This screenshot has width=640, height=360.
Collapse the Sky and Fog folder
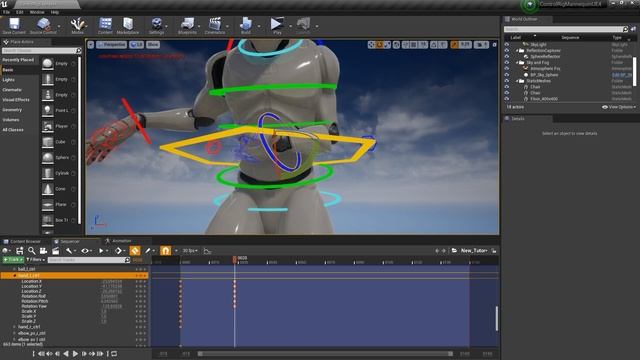[x=517, y=63]
